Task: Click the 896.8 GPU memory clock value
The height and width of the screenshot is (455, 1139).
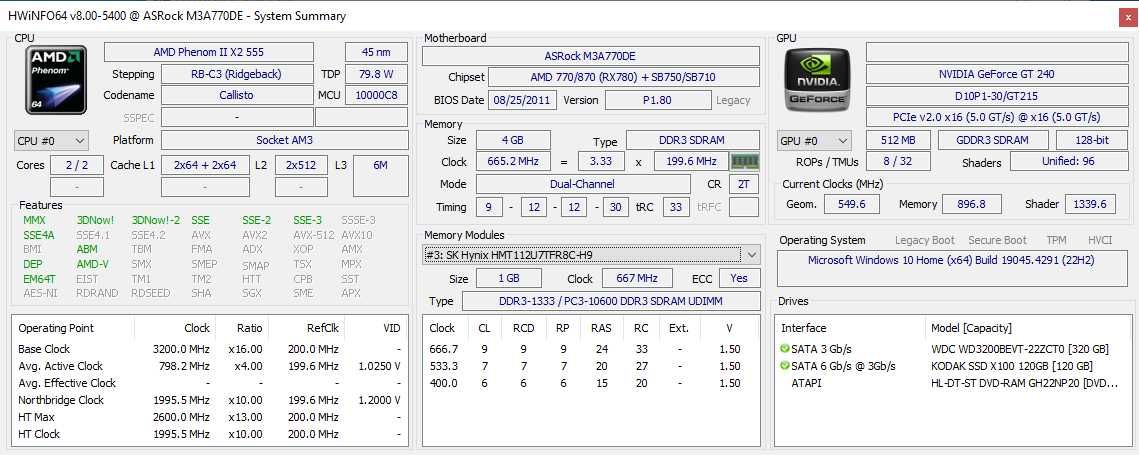Action: pyautogui.click(x=971, y=204)
